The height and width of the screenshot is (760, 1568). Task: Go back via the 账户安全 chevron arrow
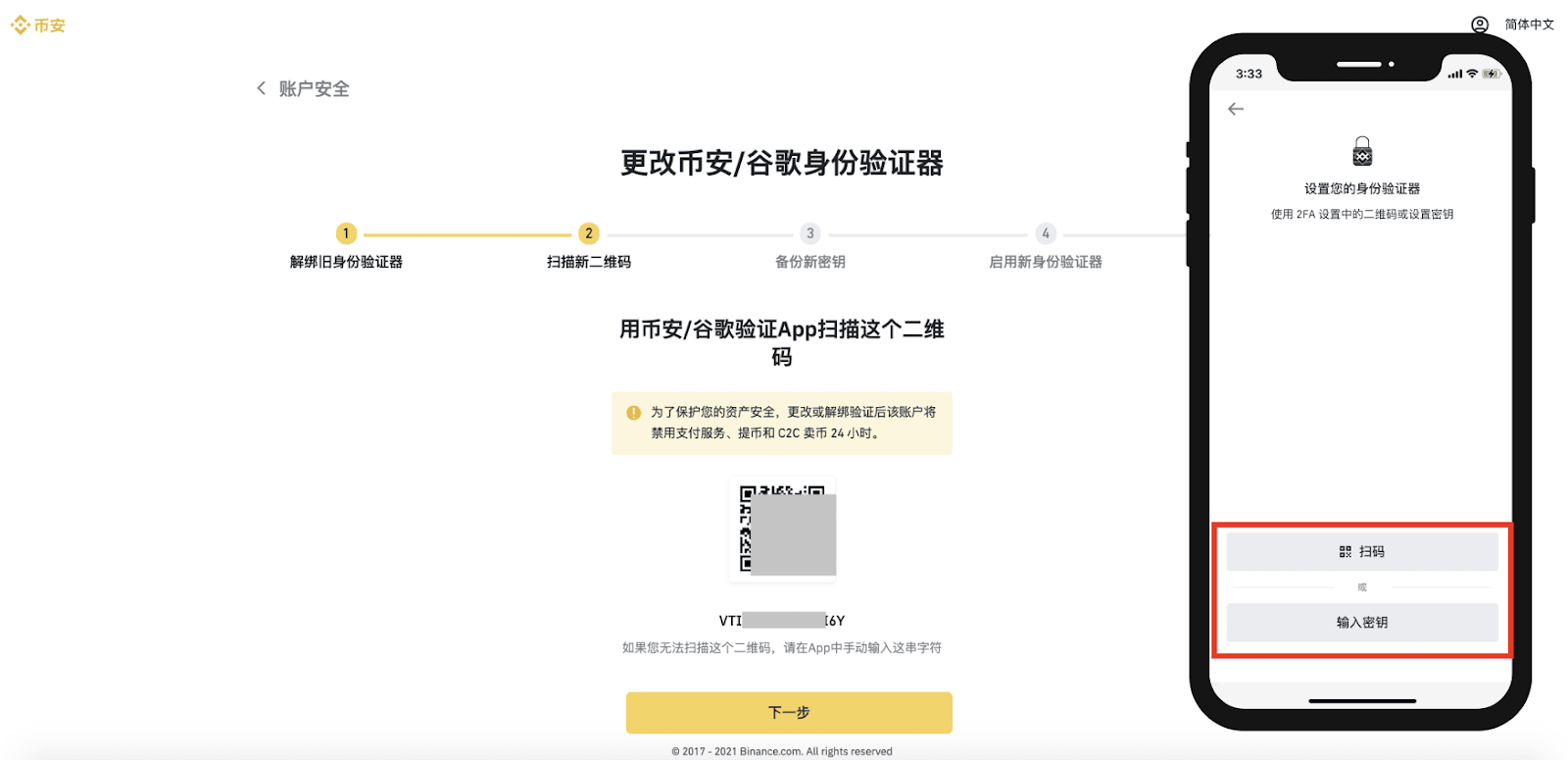(261, 88)
